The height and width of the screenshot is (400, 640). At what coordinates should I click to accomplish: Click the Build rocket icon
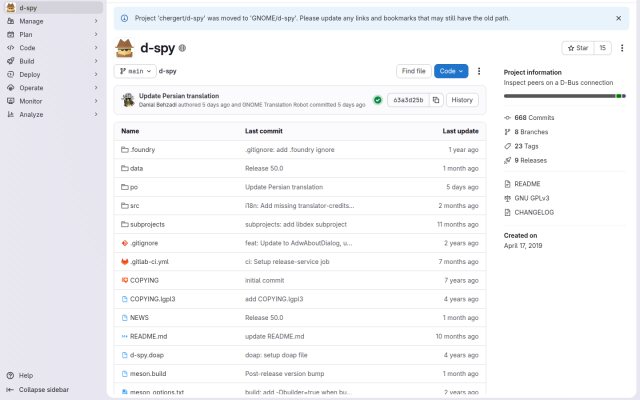pyautogui.click(x=11, y=61)
